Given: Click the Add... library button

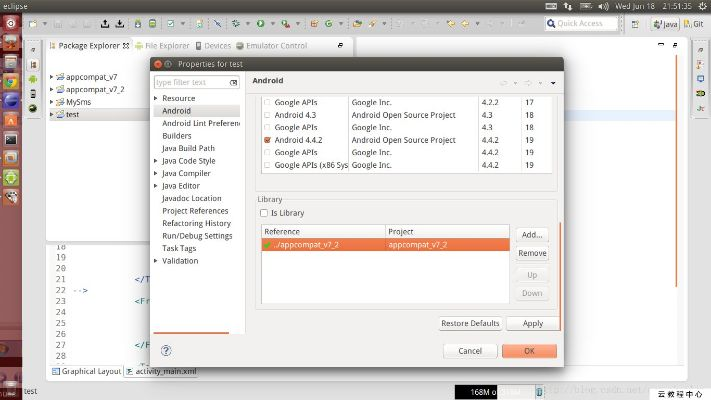Looking at the screenshot, I should pyautogui.click(x=532, y=235).
